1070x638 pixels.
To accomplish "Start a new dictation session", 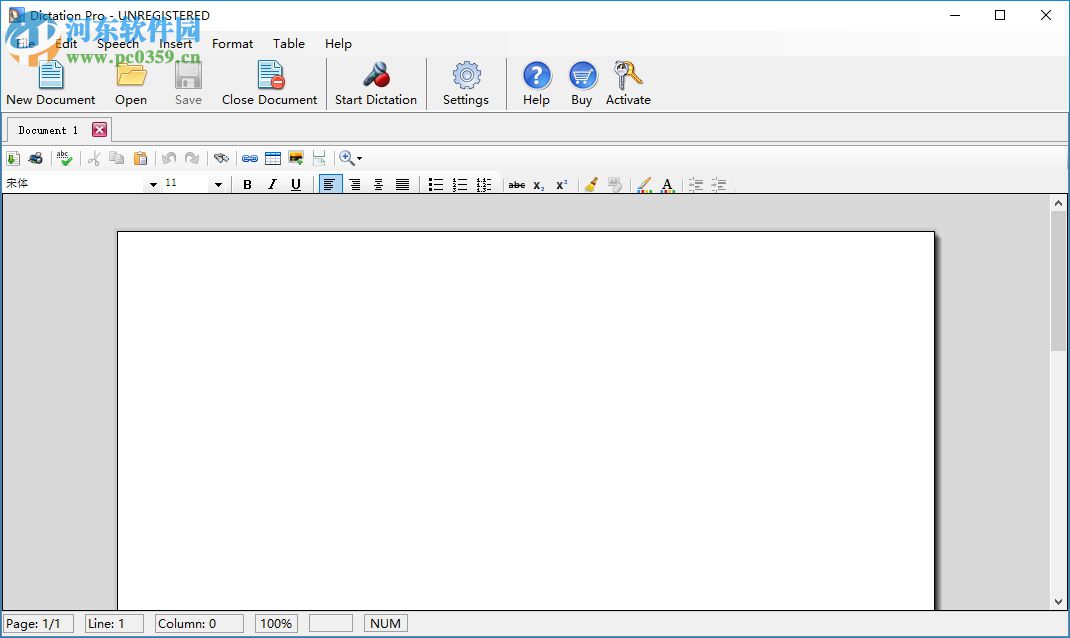I will click(x=376, y=82).
